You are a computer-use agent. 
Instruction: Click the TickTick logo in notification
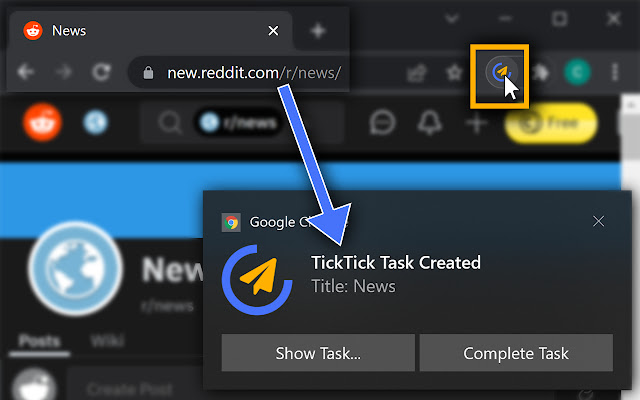pyautogui.click(x=257, y=280)
